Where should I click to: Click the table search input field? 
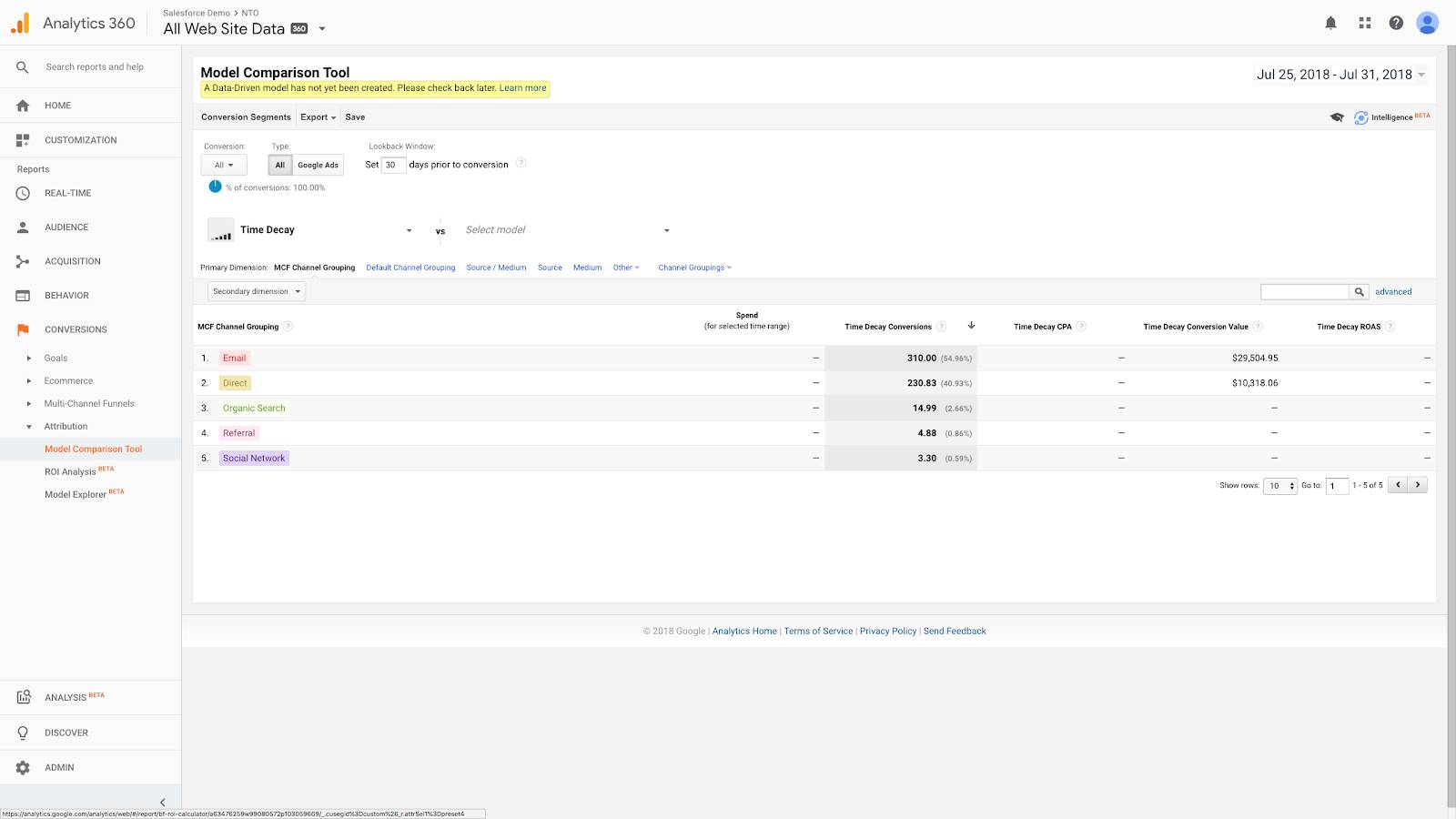[1304, 292]
